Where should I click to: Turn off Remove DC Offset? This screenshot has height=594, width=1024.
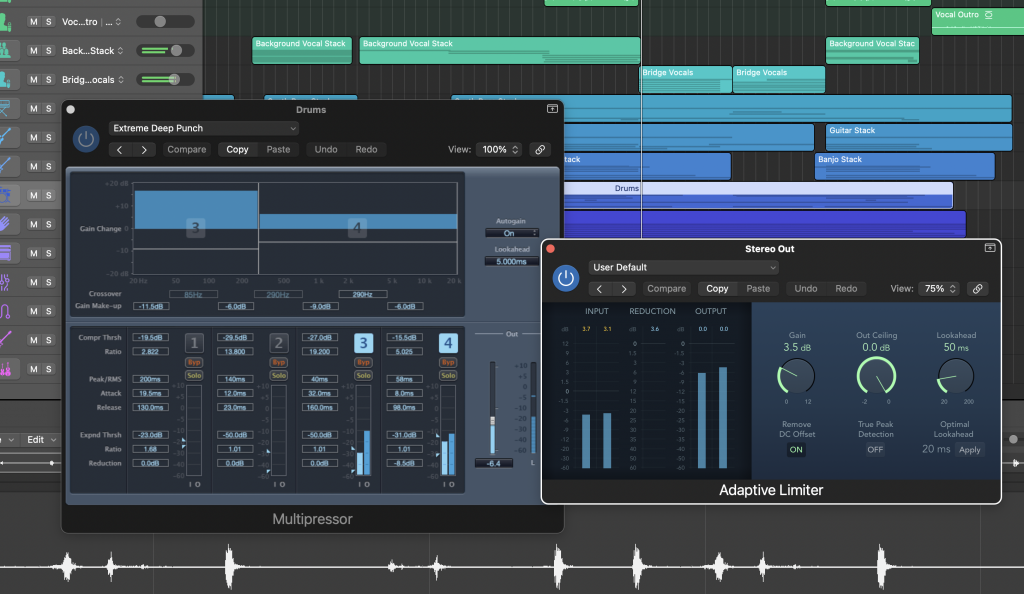[x=796, y=450]
